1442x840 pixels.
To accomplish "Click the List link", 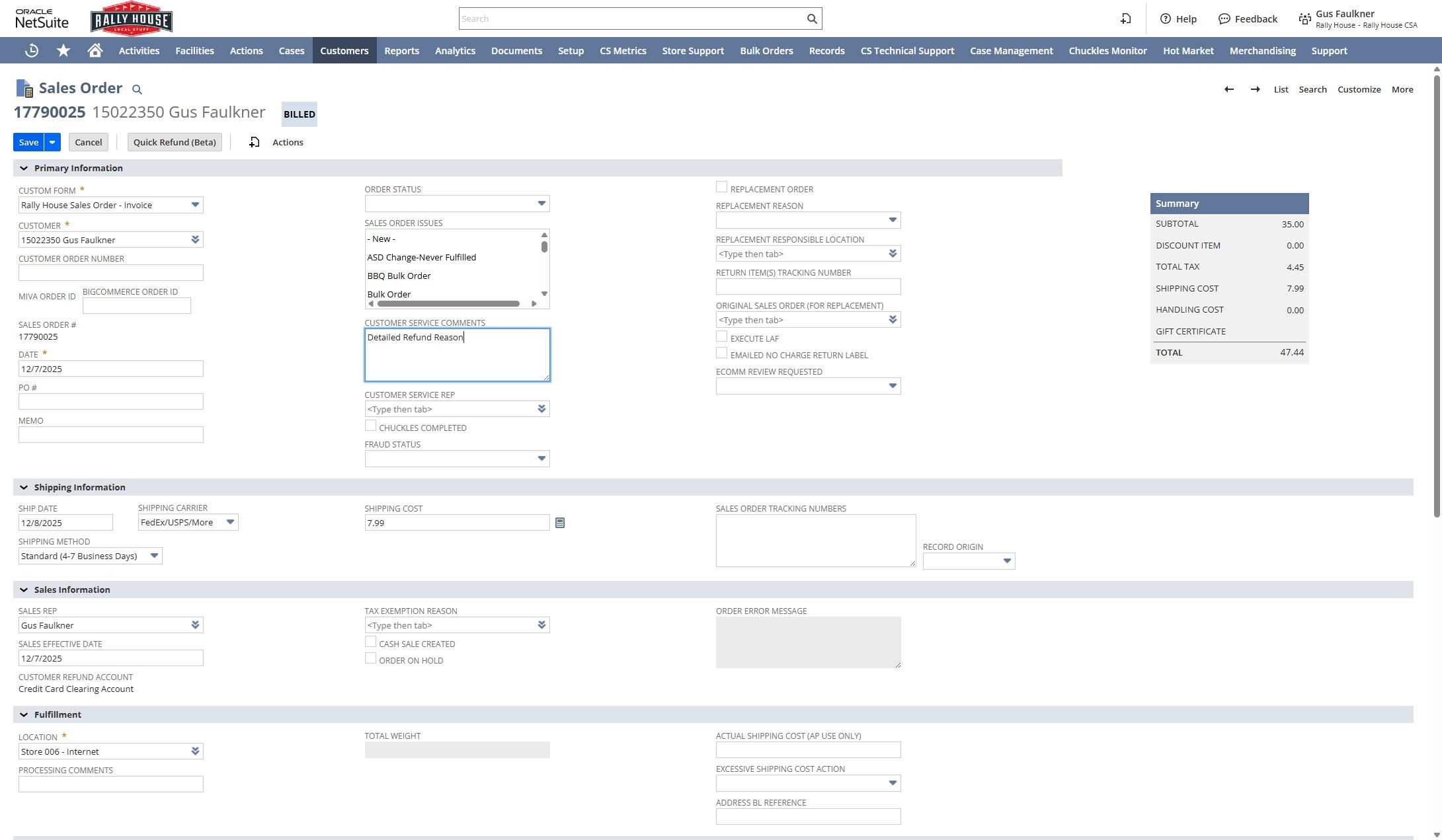I will (x=1281, y=89).
